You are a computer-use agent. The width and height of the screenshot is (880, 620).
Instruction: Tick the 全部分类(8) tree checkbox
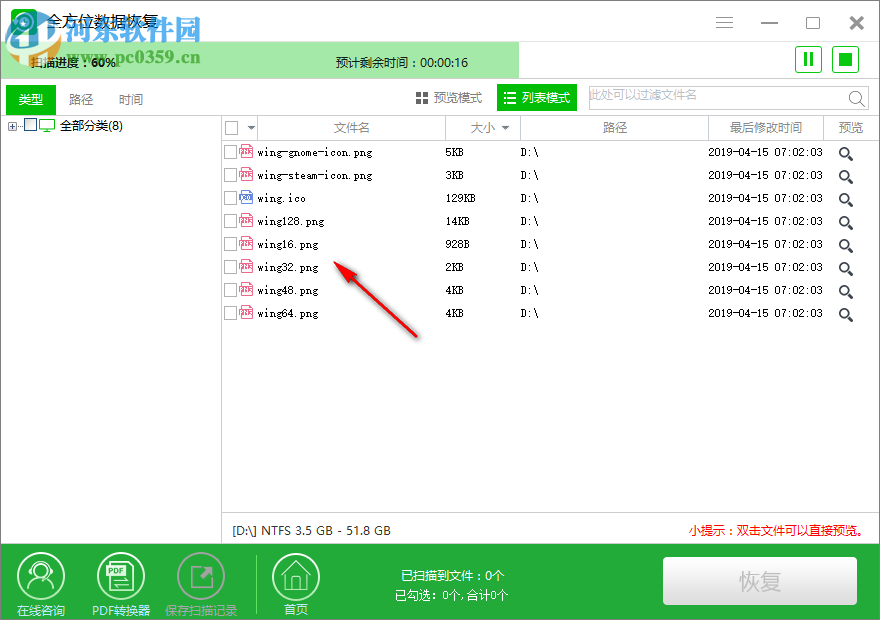click(30, 125)
